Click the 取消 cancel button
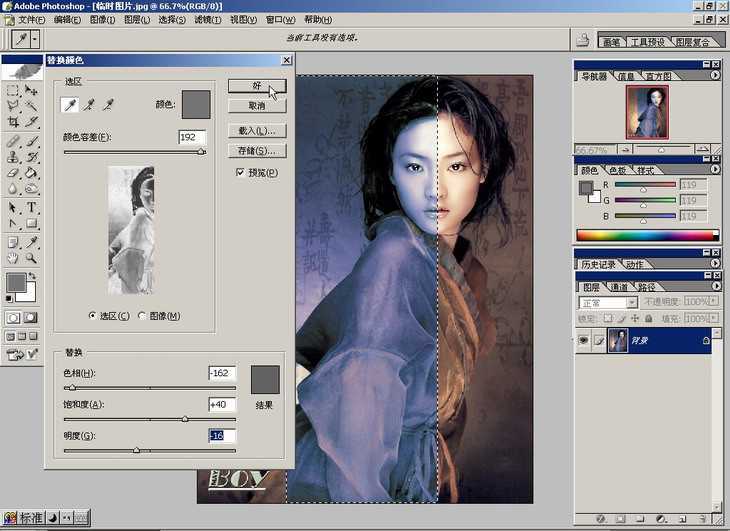The width and height of the screenshot is (730, 531). coord(257,106)
